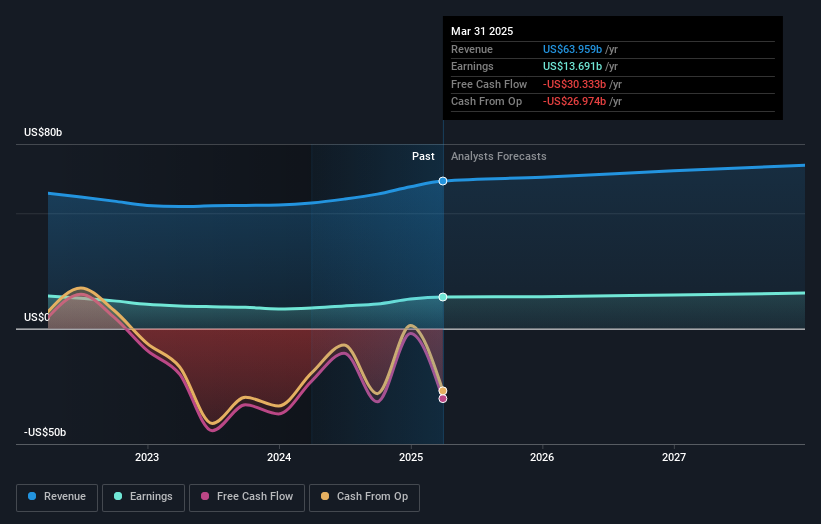Toggle the Earnings legend button
Screen dimensions: 821x524
pos(143,497)
